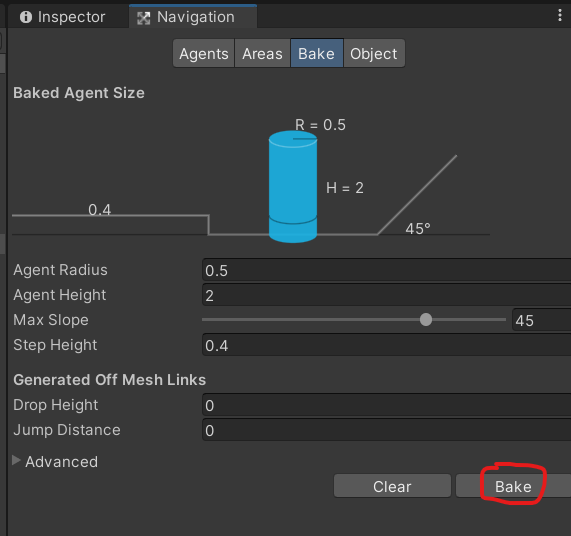Click the Clear button
This screenshot has width=571, height=536.
(x=392, y=486)
